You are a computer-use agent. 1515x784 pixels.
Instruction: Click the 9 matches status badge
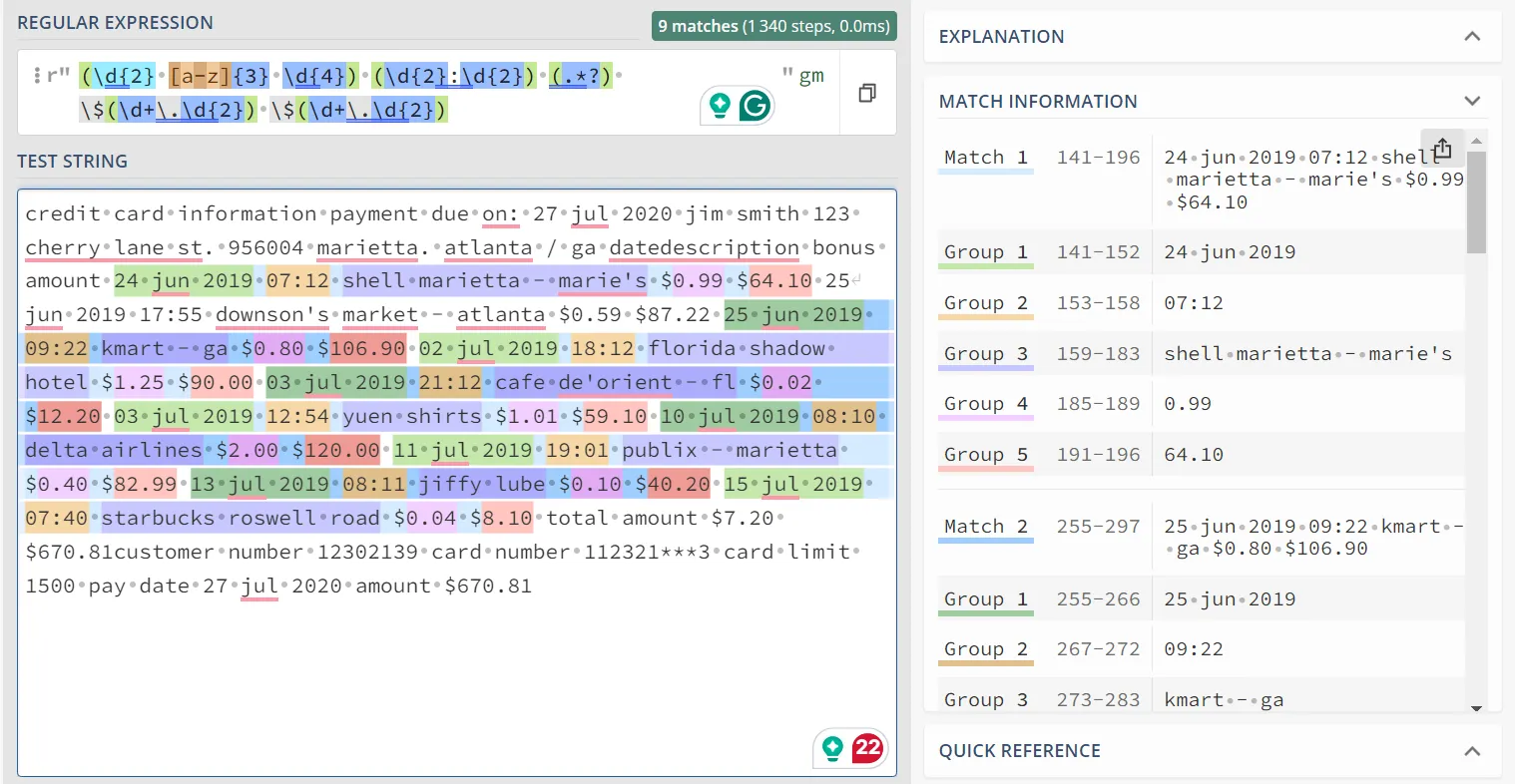click(x=773, y=26)
